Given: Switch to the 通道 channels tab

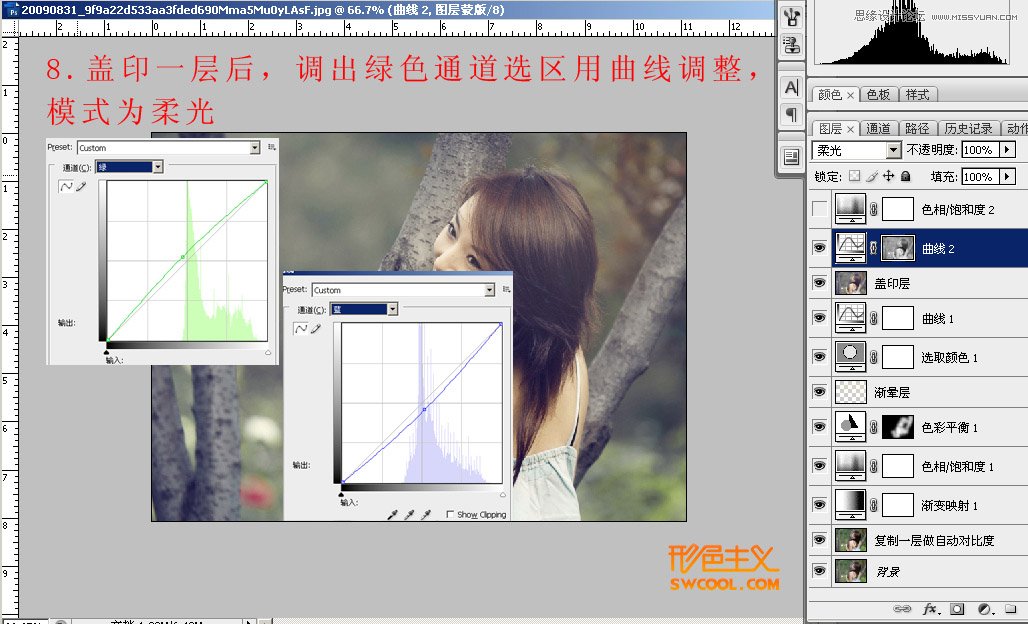Looking at the screenshot, I should click(x=878, y=128).
